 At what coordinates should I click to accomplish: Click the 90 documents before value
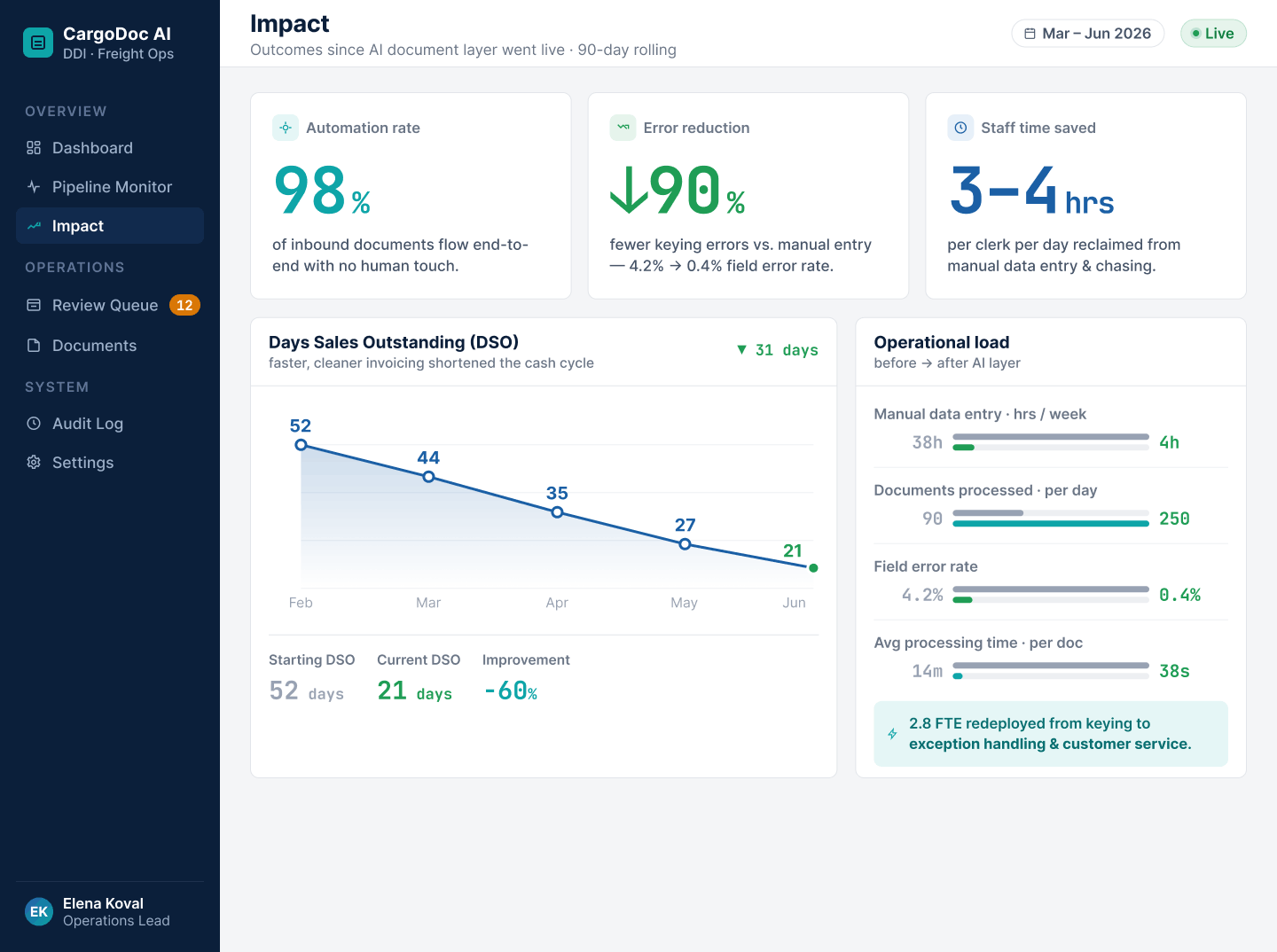932,519
